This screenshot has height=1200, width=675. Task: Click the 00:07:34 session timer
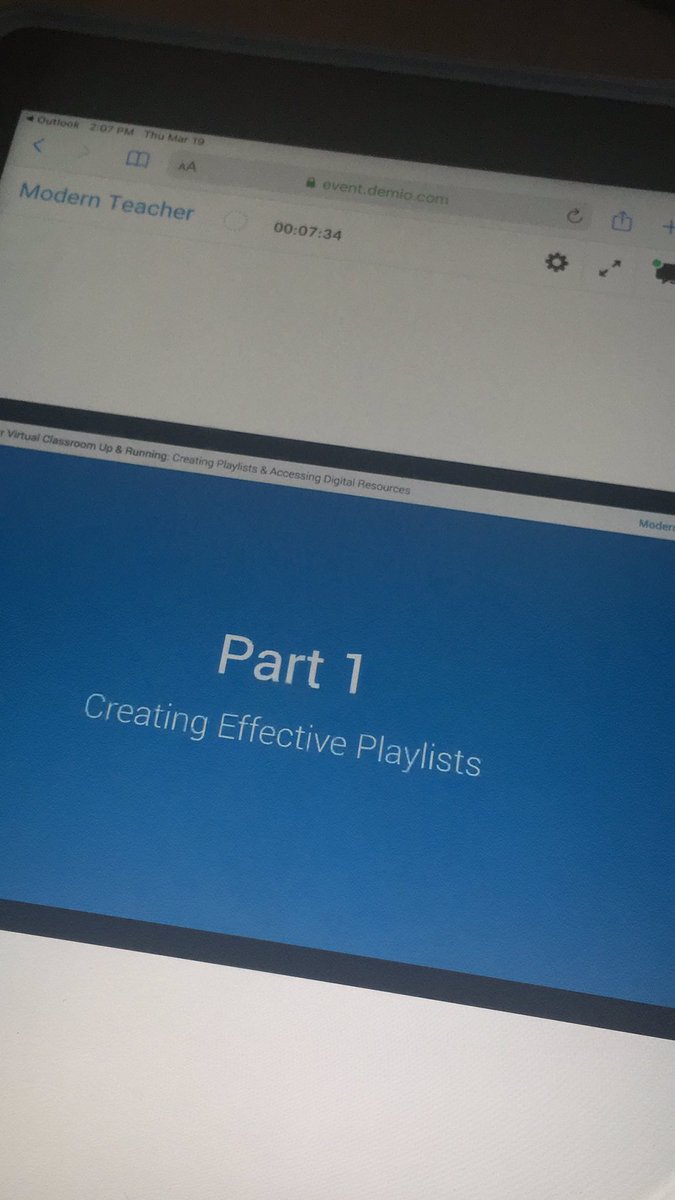(x=308, y=232)
